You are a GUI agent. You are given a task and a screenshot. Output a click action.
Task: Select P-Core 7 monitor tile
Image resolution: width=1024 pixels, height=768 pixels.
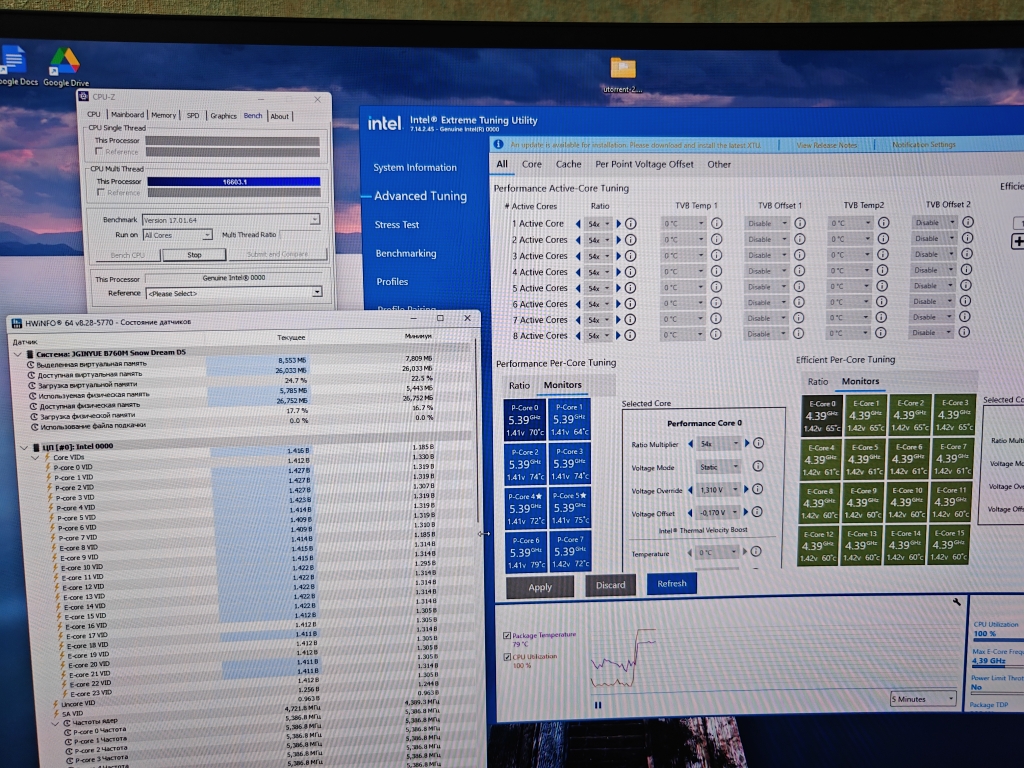click(x=570, y=551)
